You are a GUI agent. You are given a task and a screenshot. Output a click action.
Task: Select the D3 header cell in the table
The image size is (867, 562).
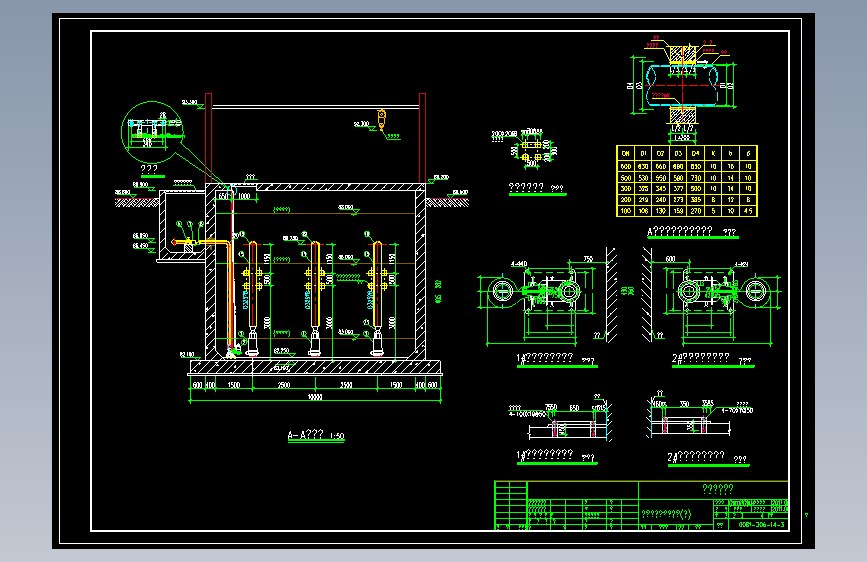678,153
